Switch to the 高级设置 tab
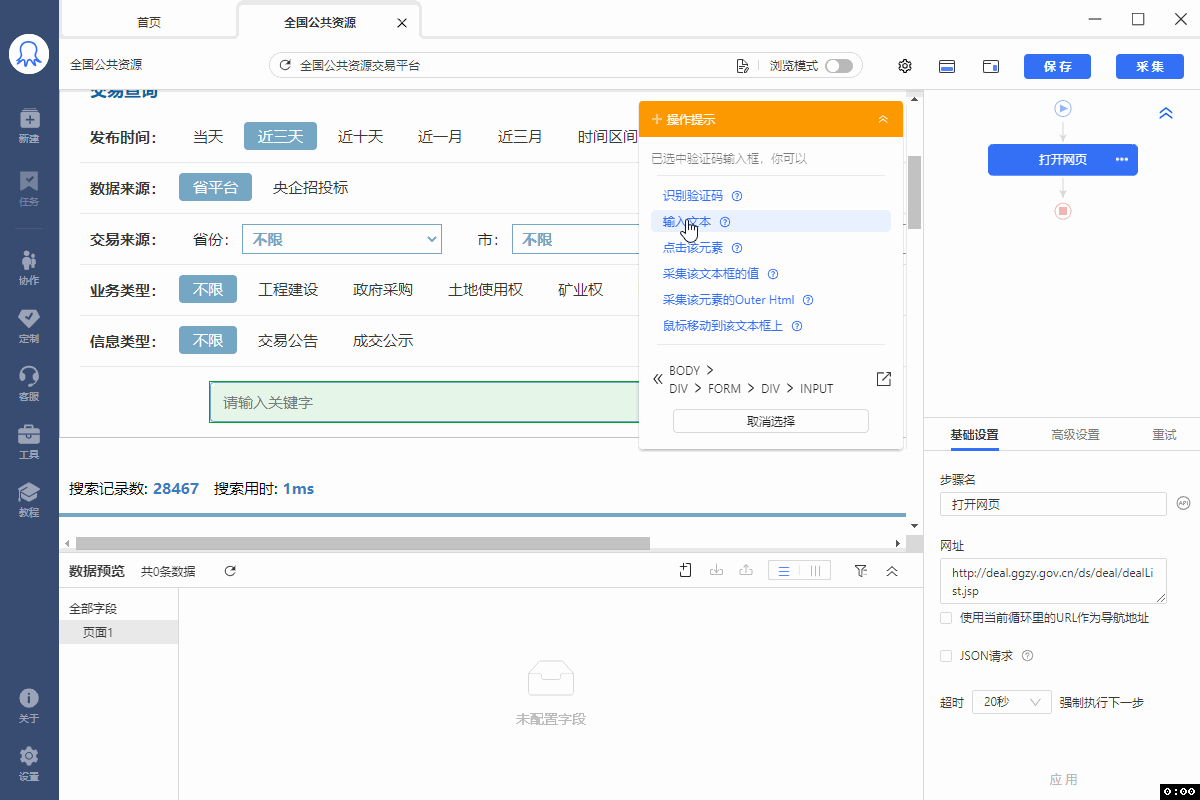 (1075, 435)
